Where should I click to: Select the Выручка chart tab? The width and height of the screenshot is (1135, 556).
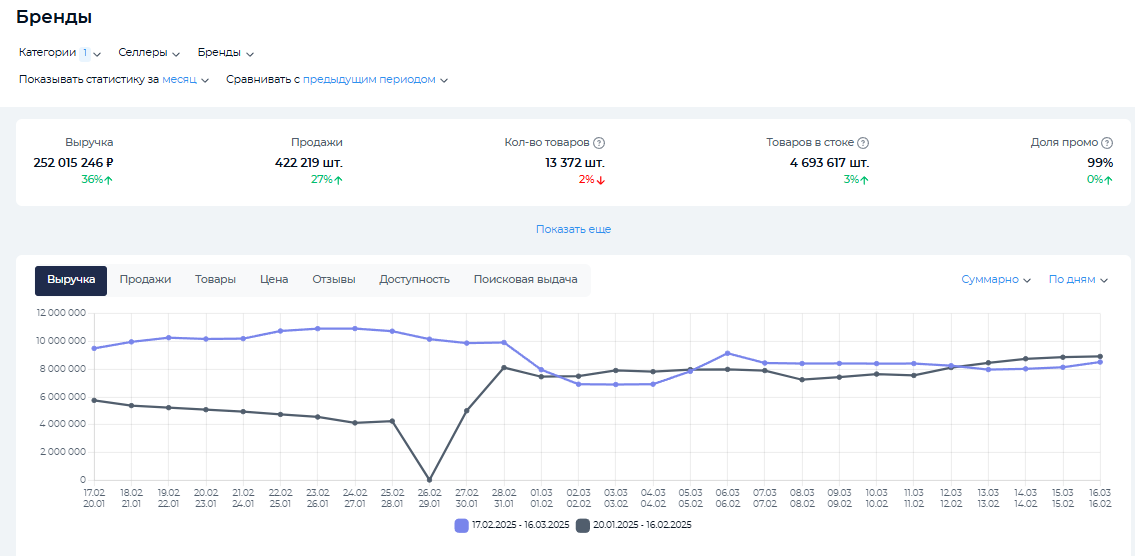(x=71, y=280)
